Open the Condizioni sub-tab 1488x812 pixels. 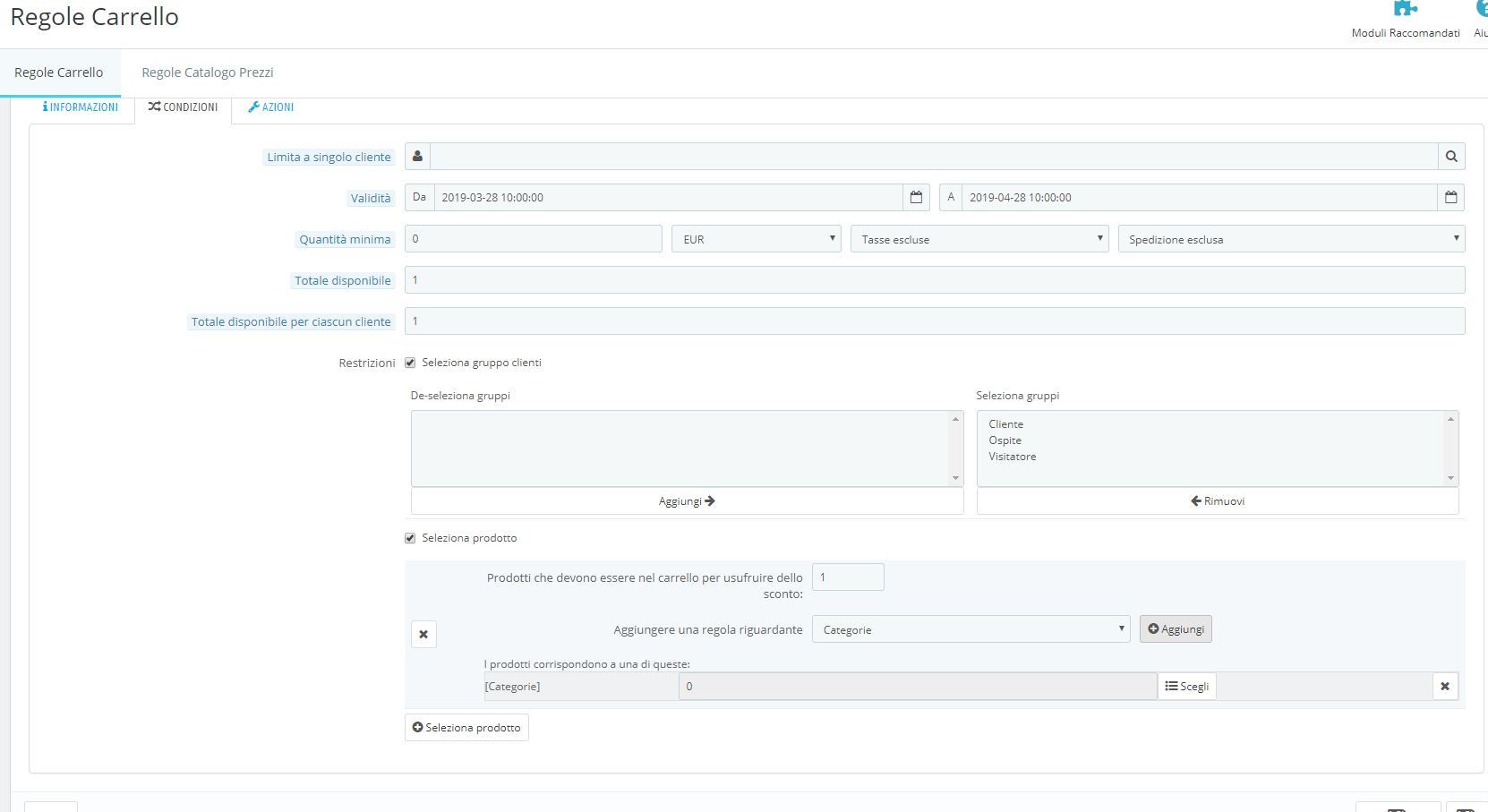pos(183,107)
